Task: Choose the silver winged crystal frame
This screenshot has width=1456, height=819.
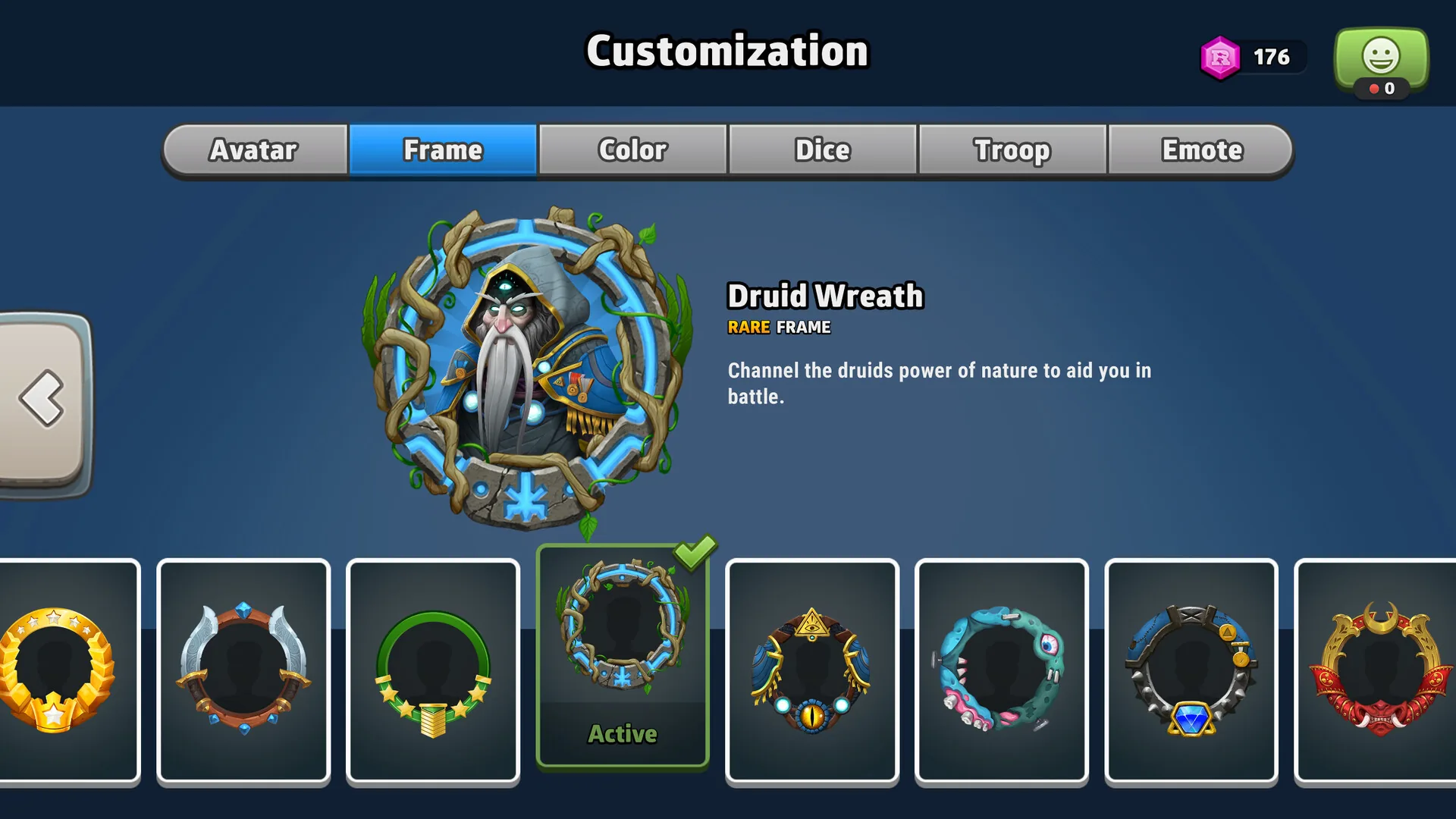Action: [x=243, y=671]
